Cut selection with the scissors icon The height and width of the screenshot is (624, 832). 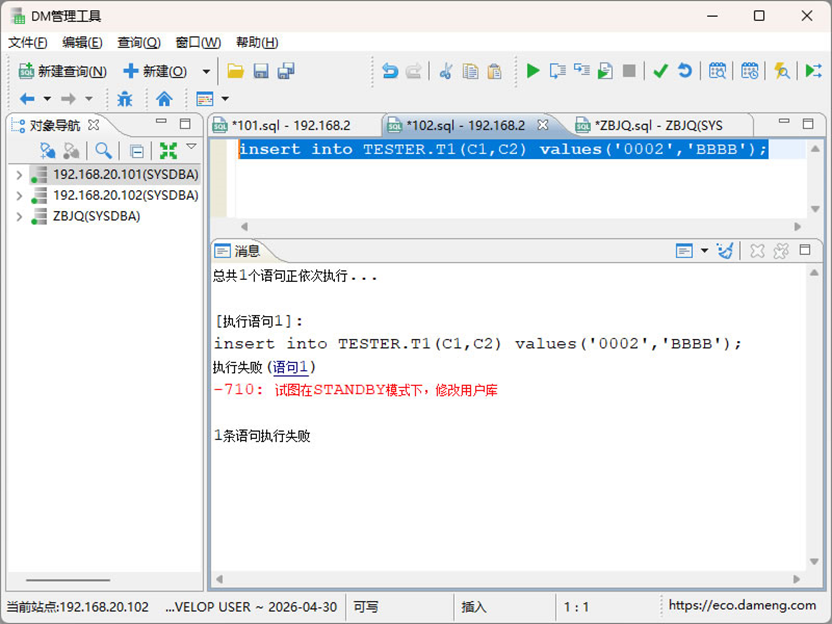(x=446, y=71)
